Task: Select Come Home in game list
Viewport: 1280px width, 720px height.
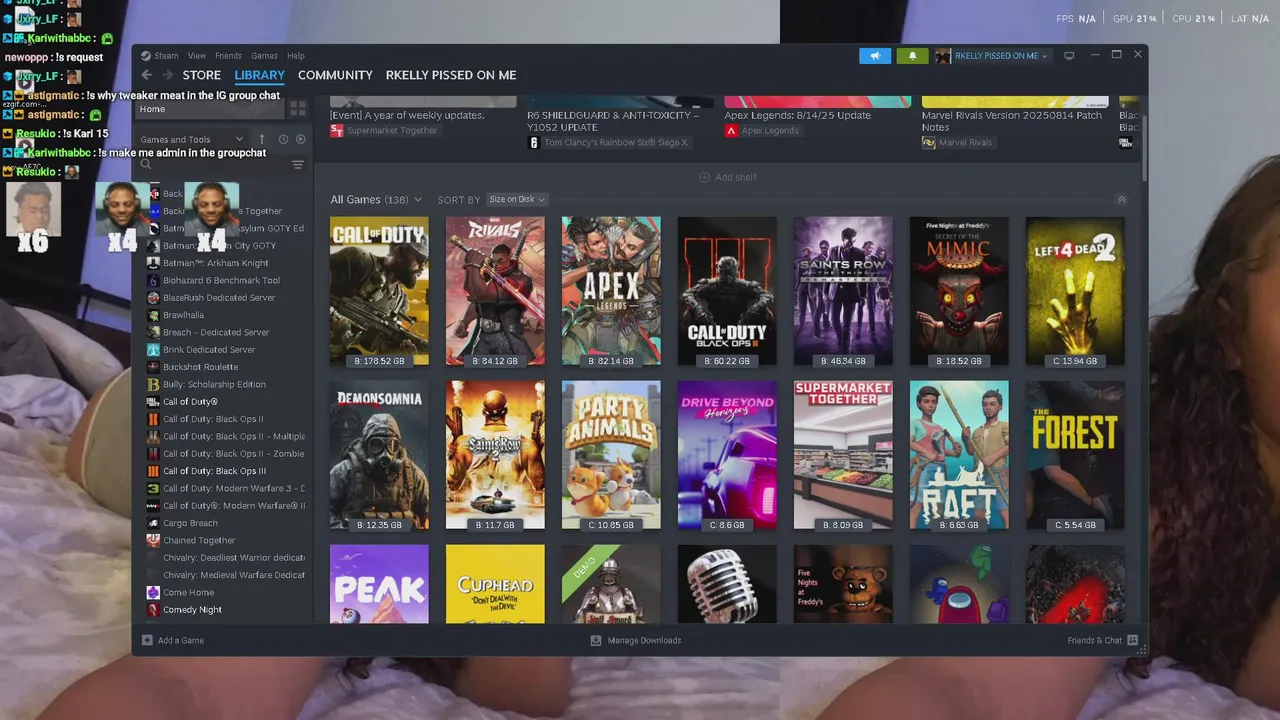Action: point(188,592)
